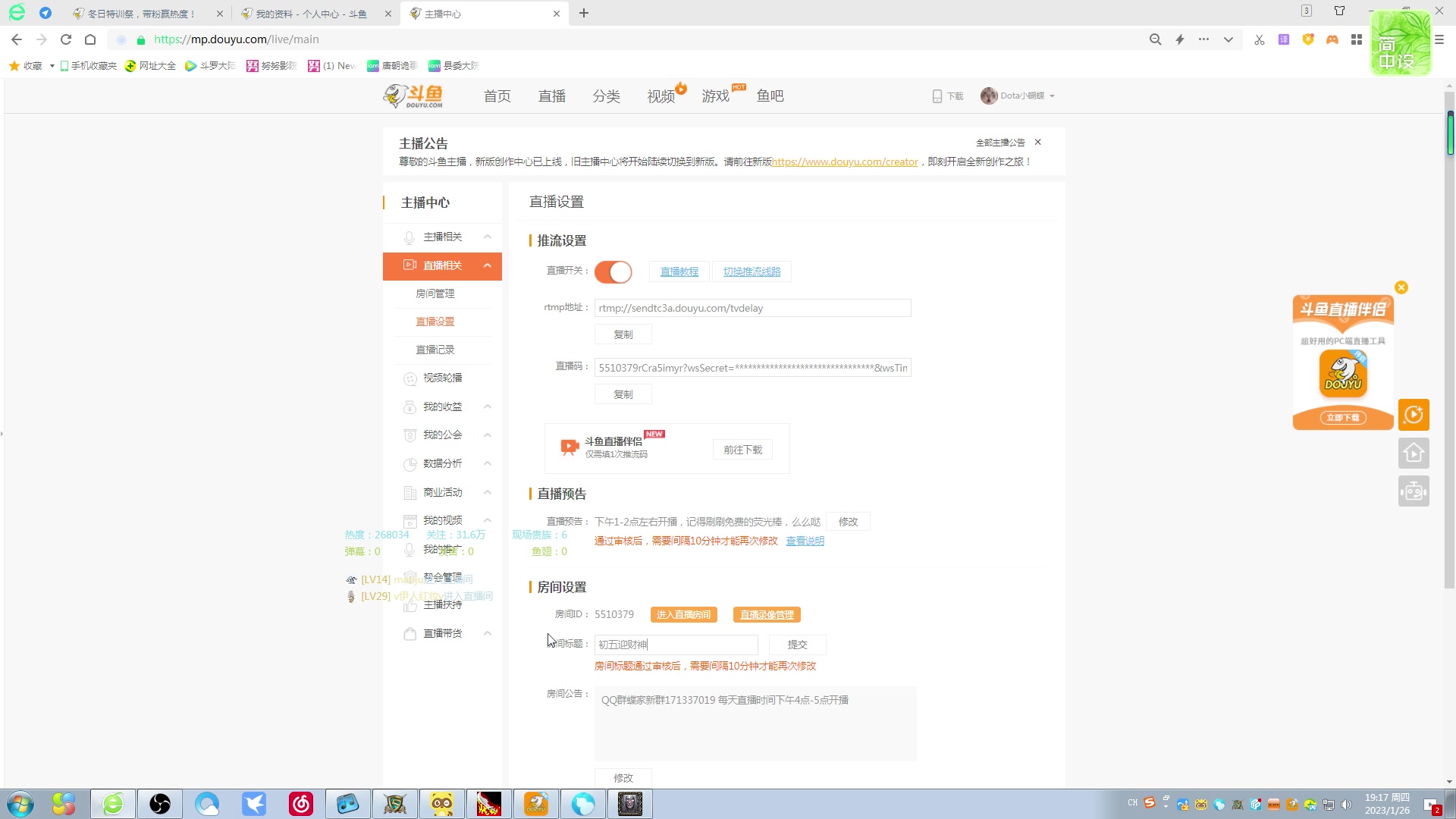This screenshot has width=1456, height=819.
Task: Open 直播 in top navigation
Action: pos(552,96)
